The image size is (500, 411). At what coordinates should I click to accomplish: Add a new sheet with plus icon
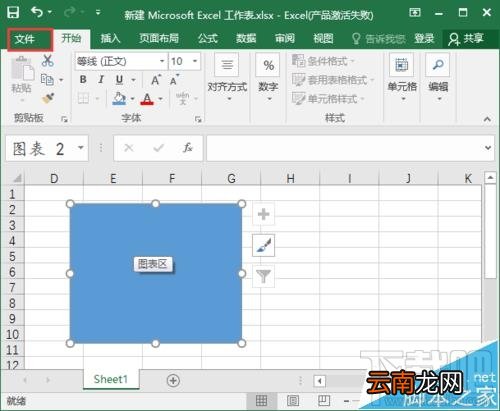[x=173, y=380]
